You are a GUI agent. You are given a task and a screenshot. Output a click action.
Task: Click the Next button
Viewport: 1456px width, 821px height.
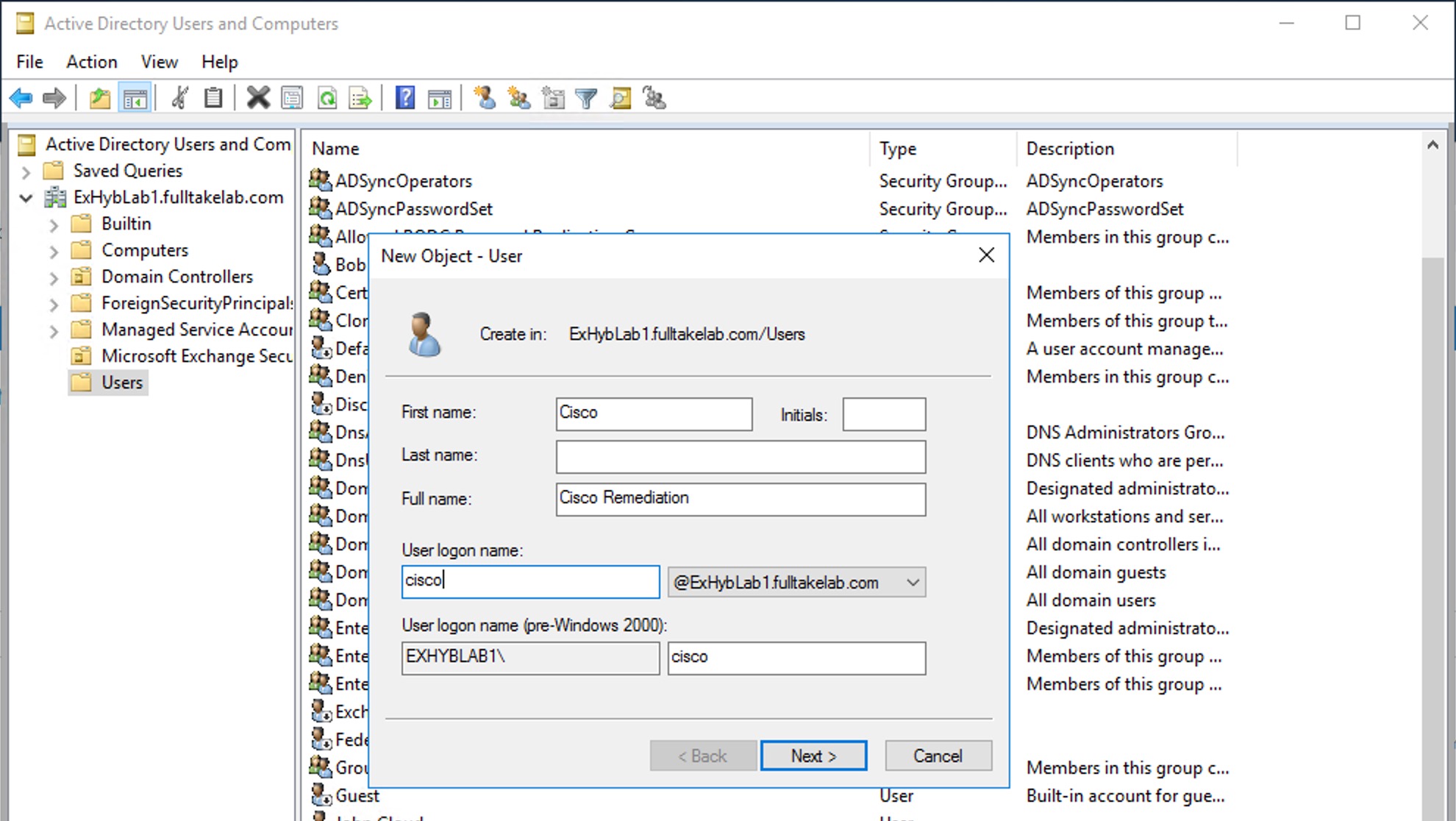813,755
